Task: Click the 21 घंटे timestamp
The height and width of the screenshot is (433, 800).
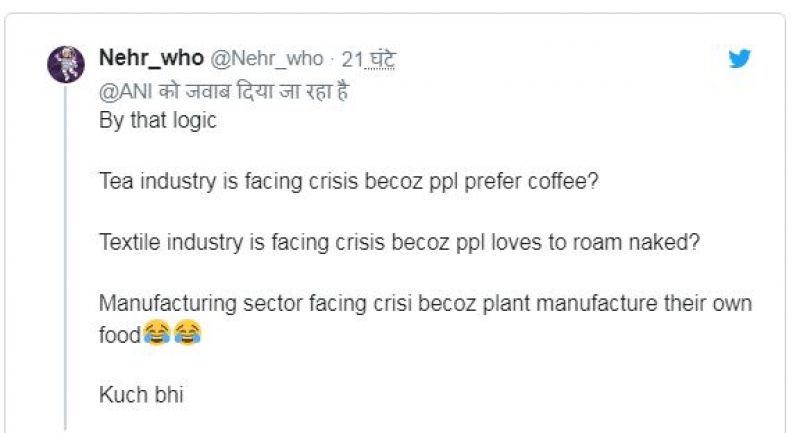Action: (x=369, y=59)
